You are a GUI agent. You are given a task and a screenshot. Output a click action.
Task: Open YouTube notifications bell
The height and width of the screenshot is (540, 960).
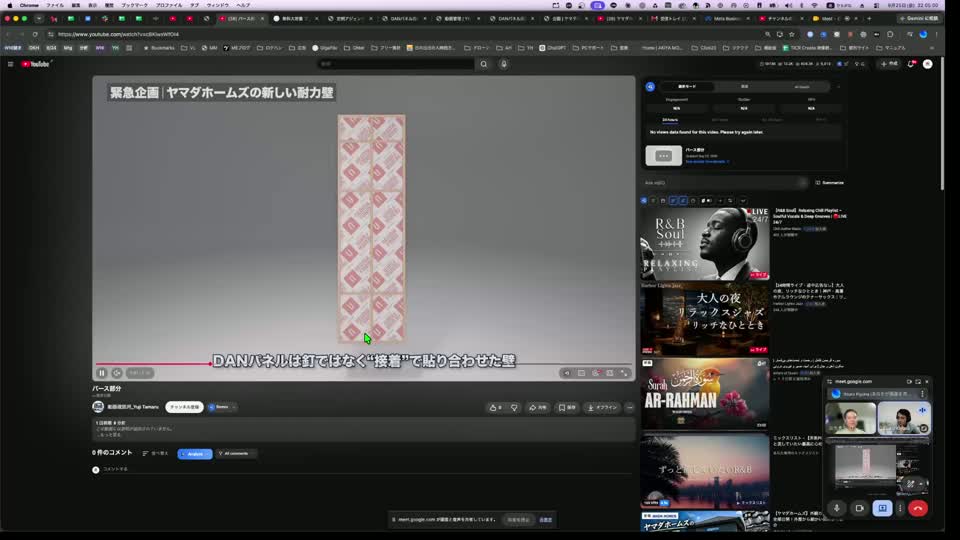click(911, 64)
